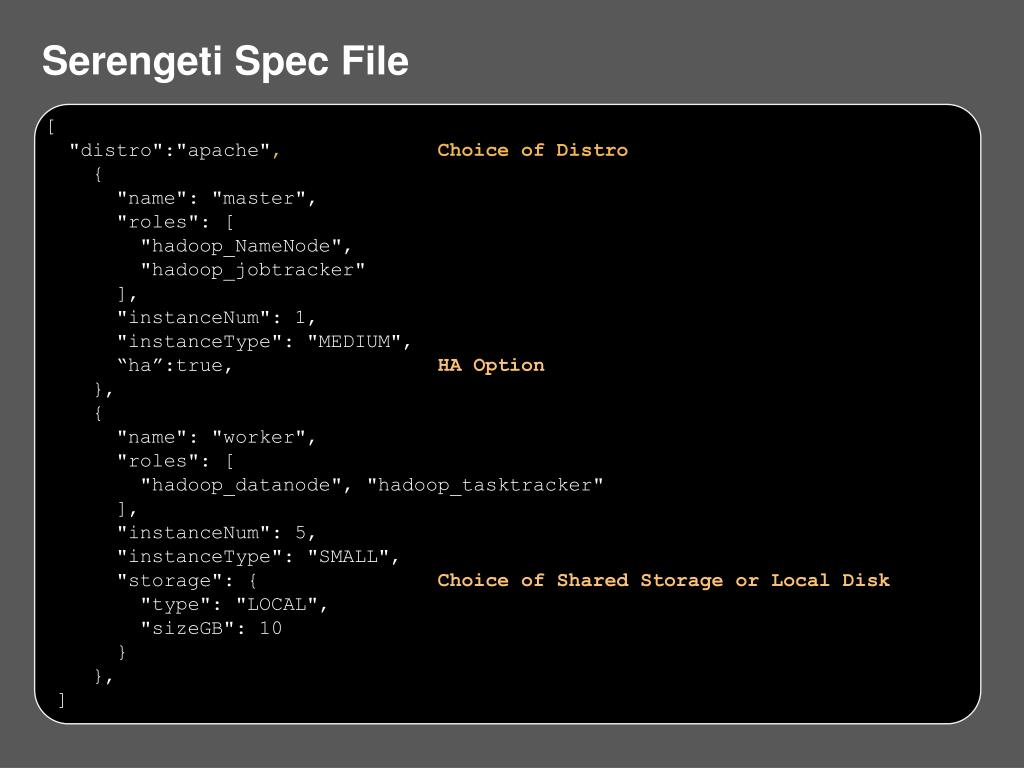1024x768 pixels.
Task: Click the "instanceType": "MEDIUM" line
Action: [x=264, y=342]
